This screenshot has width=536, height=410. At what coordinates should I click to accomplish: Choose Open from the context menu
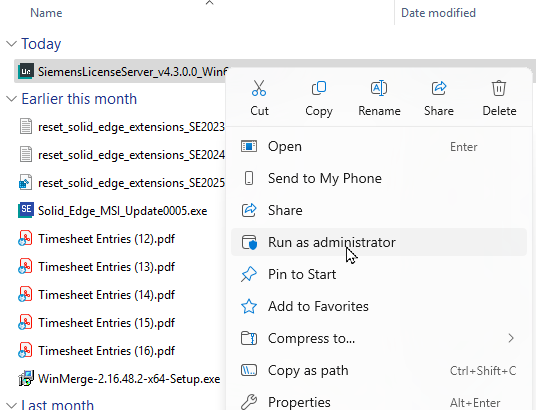(379, 147)
